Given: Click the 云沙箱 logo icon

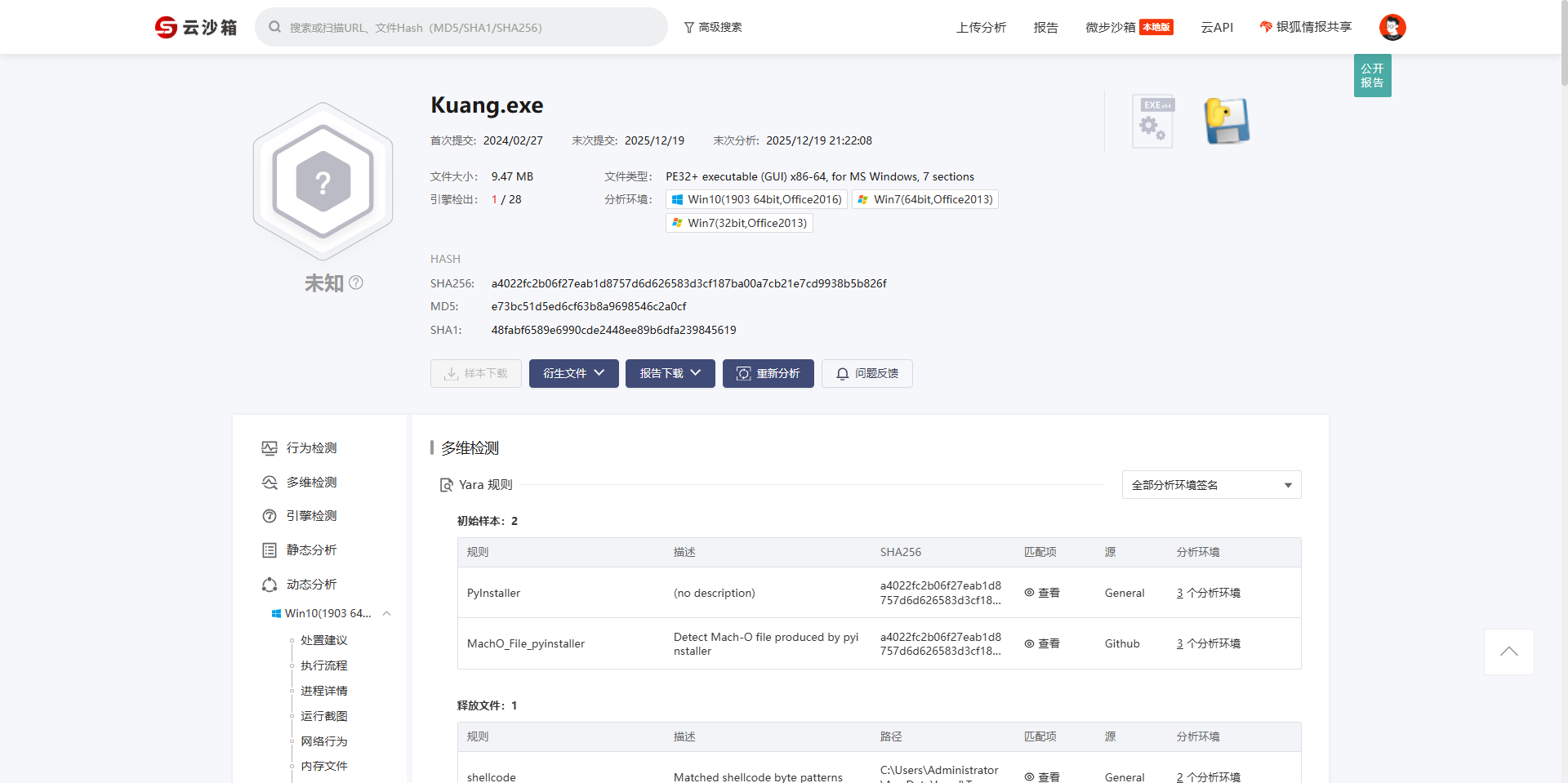Looking at the screenshot, I should 166,27.
